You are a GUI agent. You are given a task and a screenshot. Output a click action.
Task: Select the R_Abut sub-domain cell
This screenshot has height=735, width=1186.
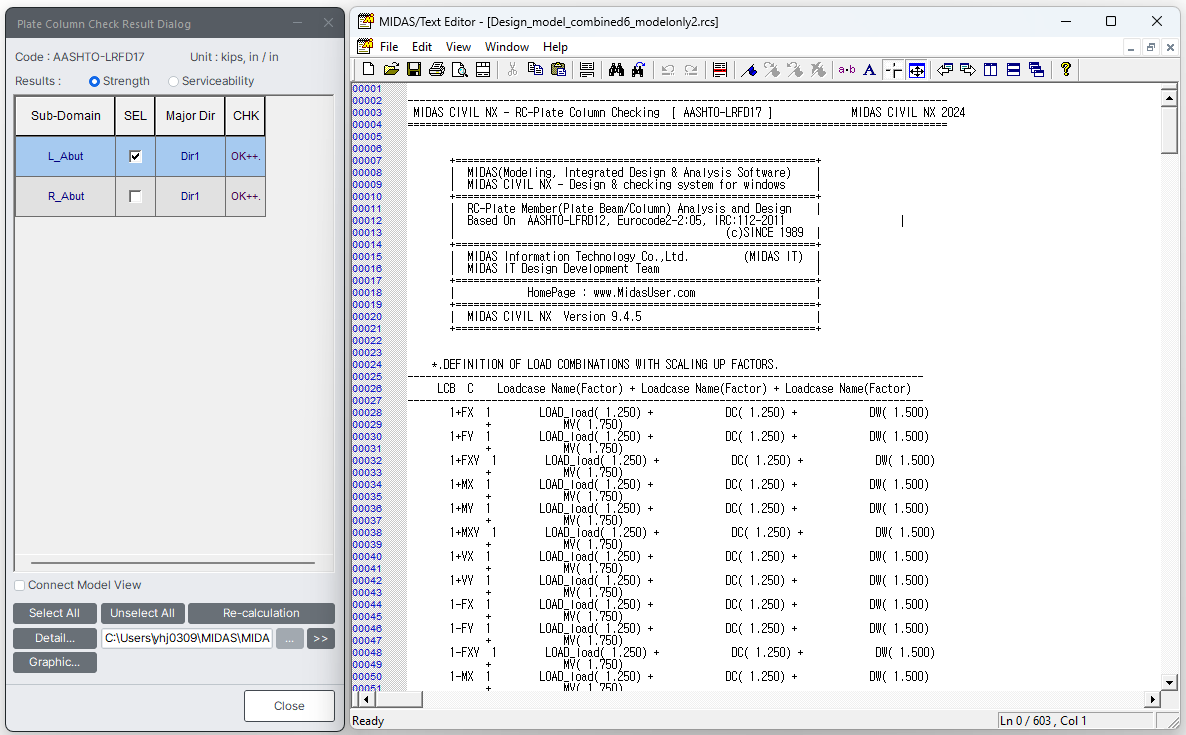coord(66,197)
